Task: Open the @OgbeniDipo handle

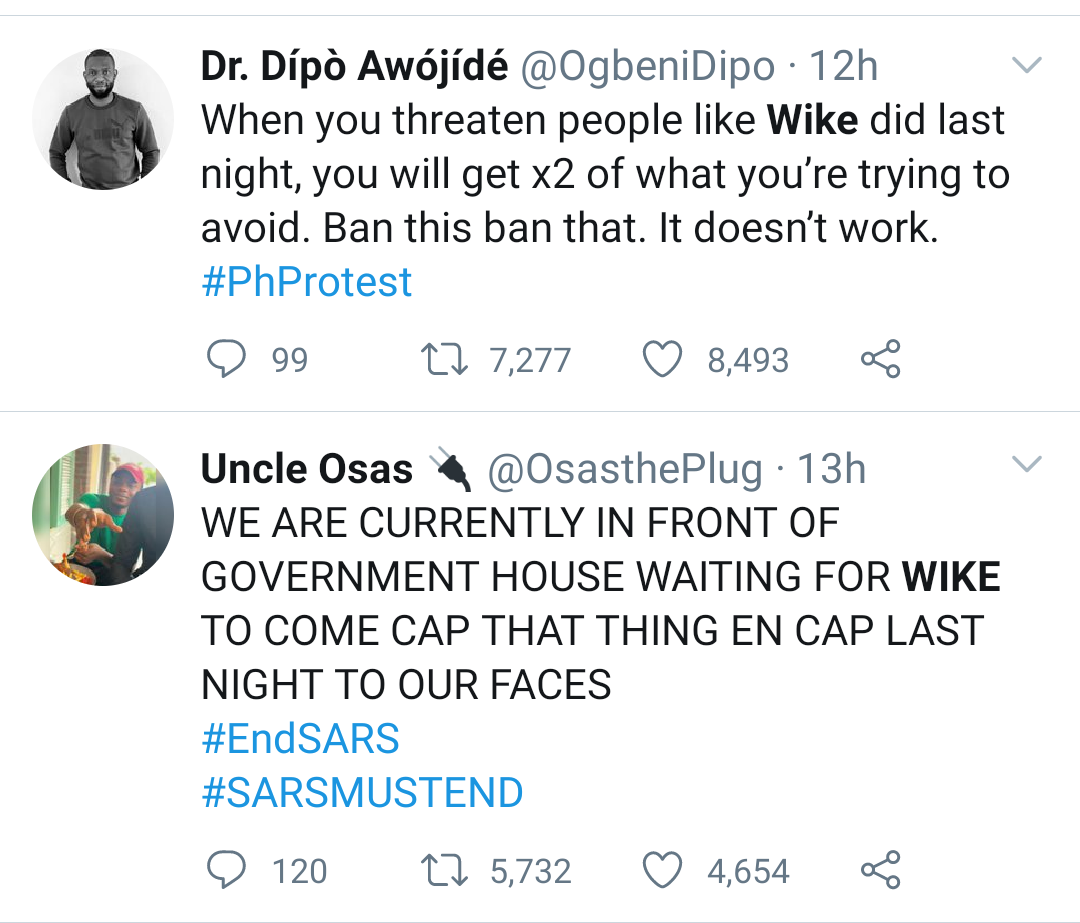Action: pyautogui.click(x=646, y=67)
